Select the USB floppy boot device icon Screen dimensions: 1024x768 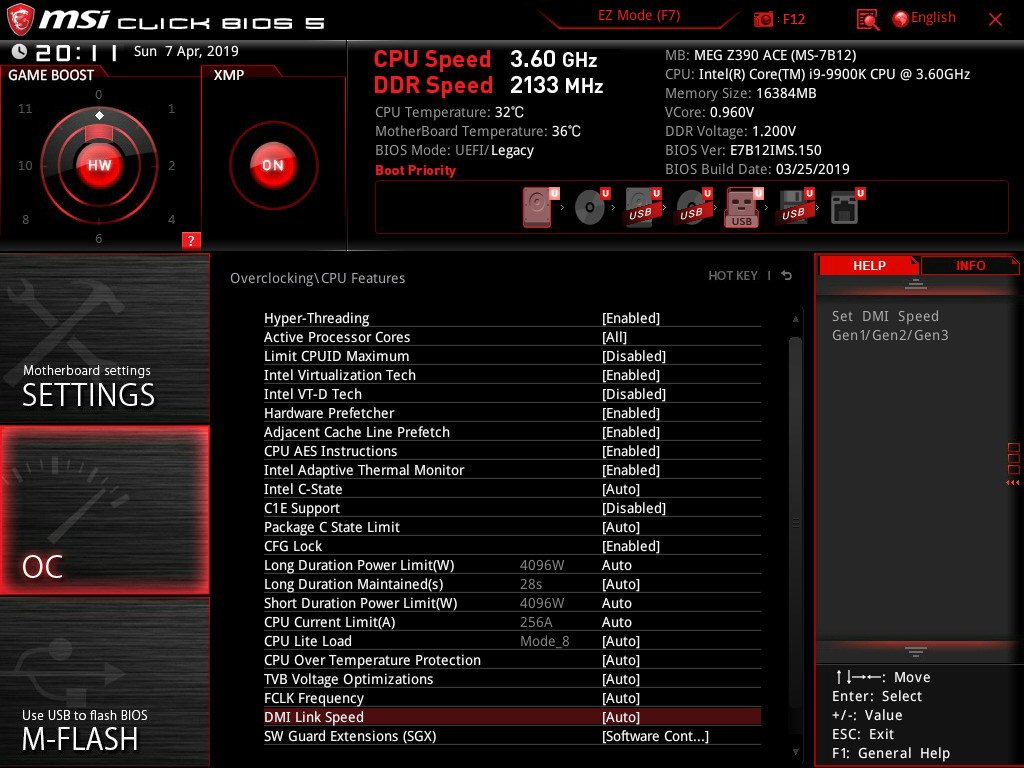pos(795,207)
